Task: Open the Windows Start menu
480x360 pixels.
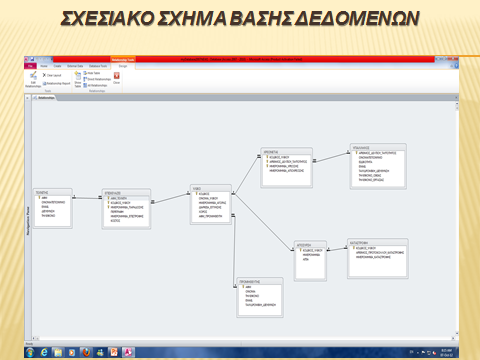Action: tap(30, 352)
